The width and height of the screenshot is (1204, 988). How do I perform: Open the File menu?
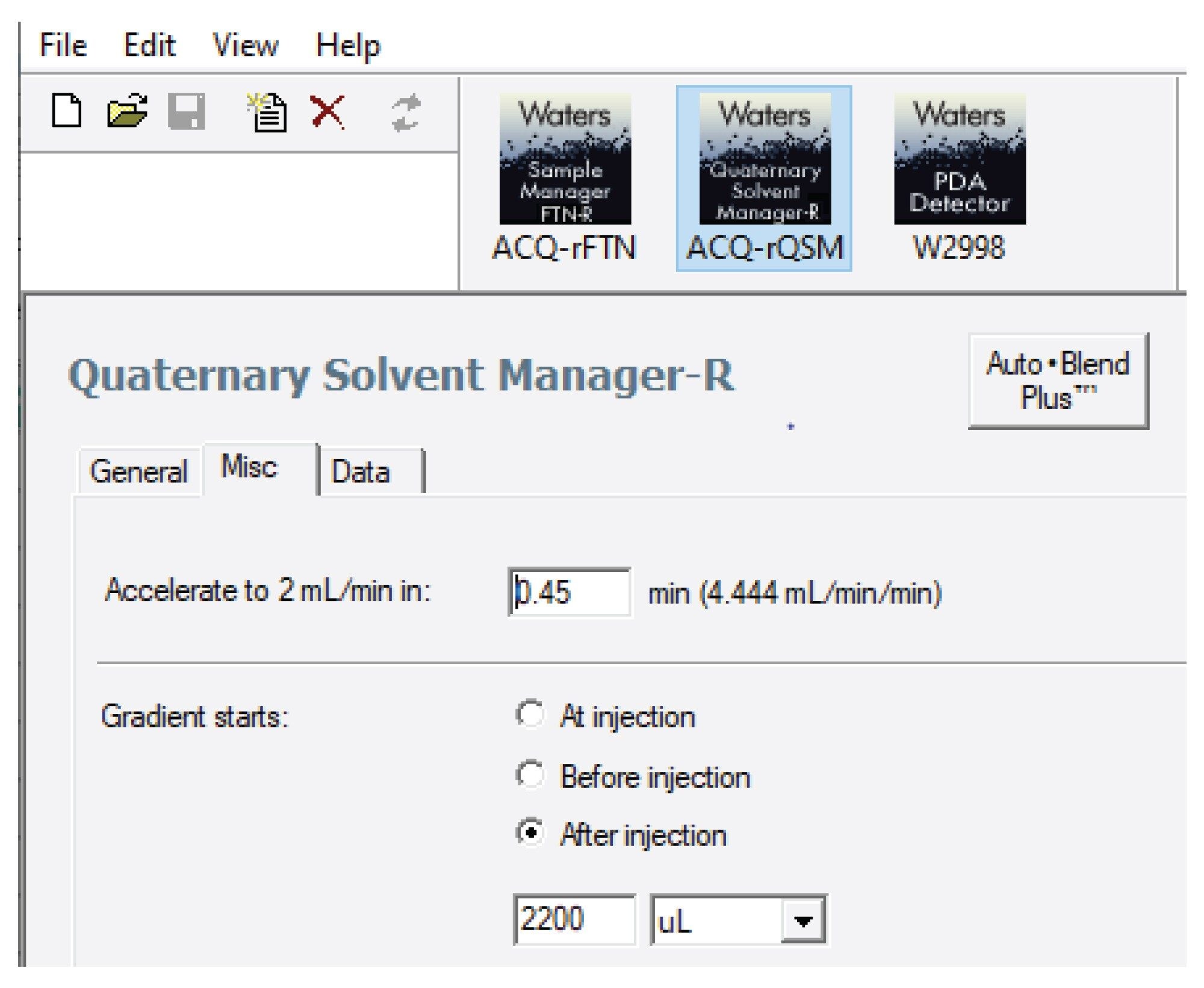pos(63,45)
